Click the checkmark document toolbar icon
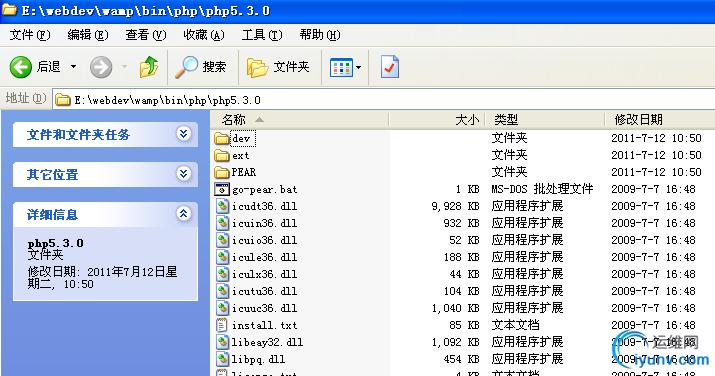 tap(390, 67)
